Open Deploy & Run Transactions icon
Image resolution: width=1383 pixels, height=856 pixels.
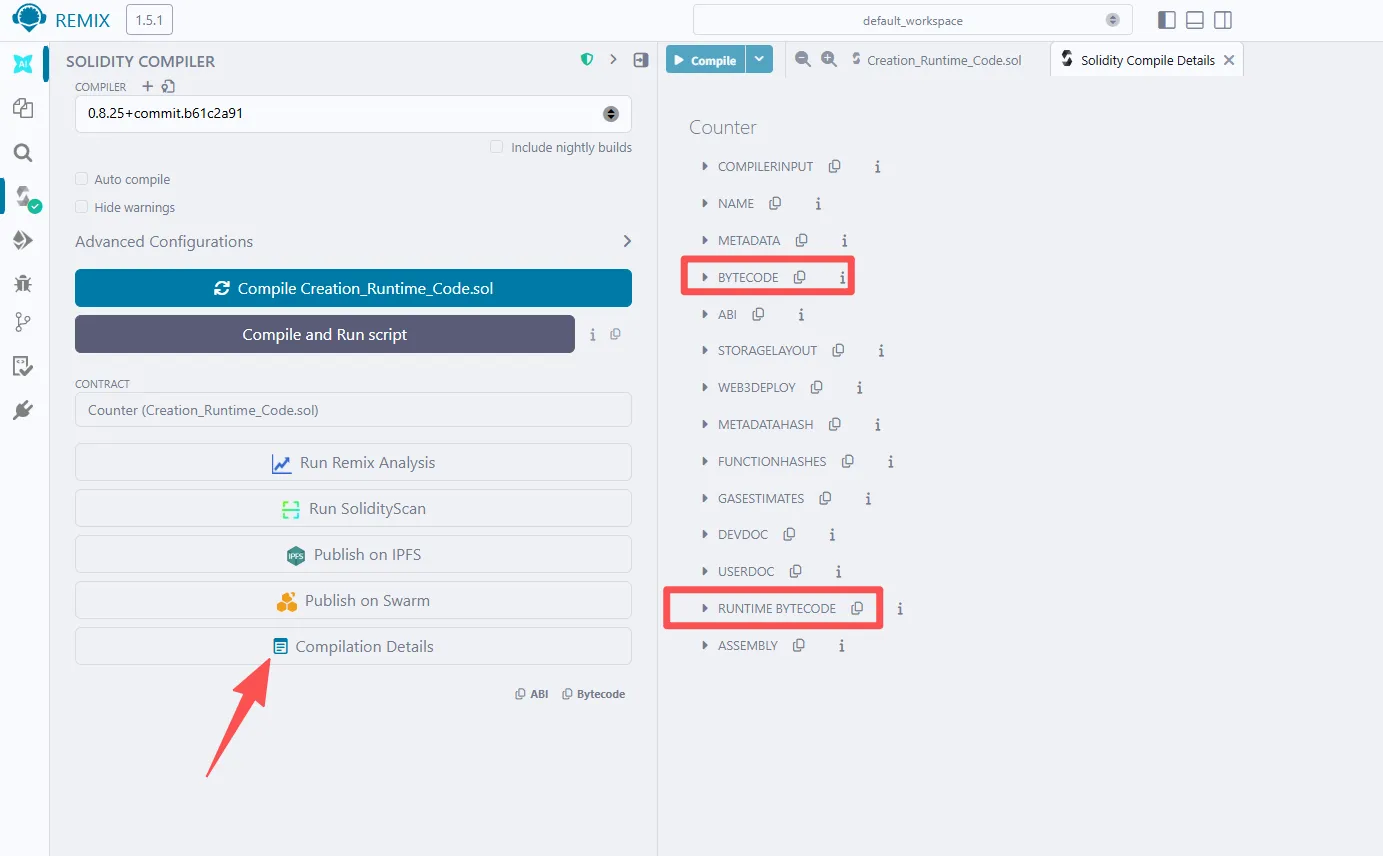pos(22,240)
